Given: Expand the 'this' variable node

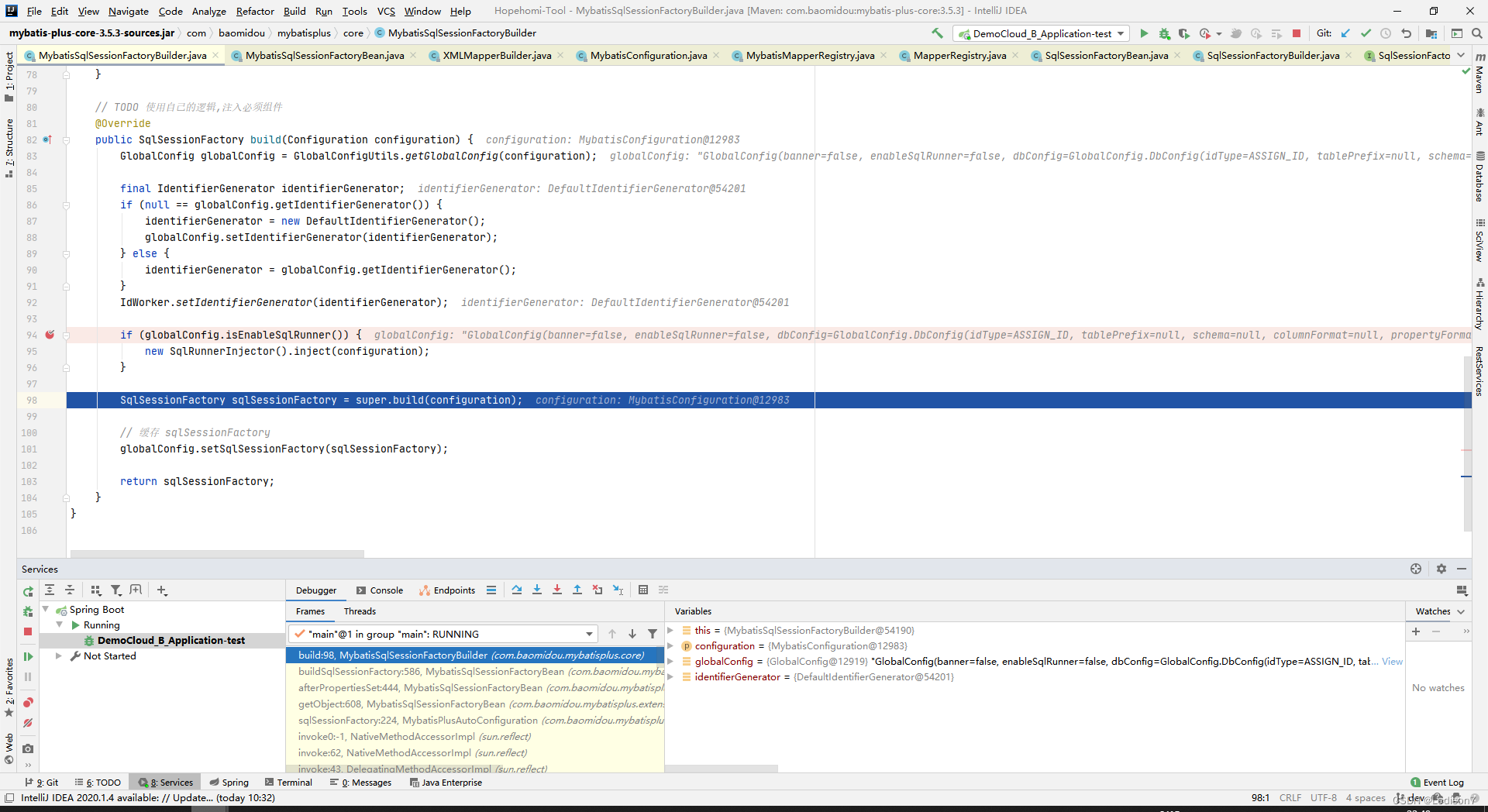Looking at the screenshot, I should (x=670, y=631).
